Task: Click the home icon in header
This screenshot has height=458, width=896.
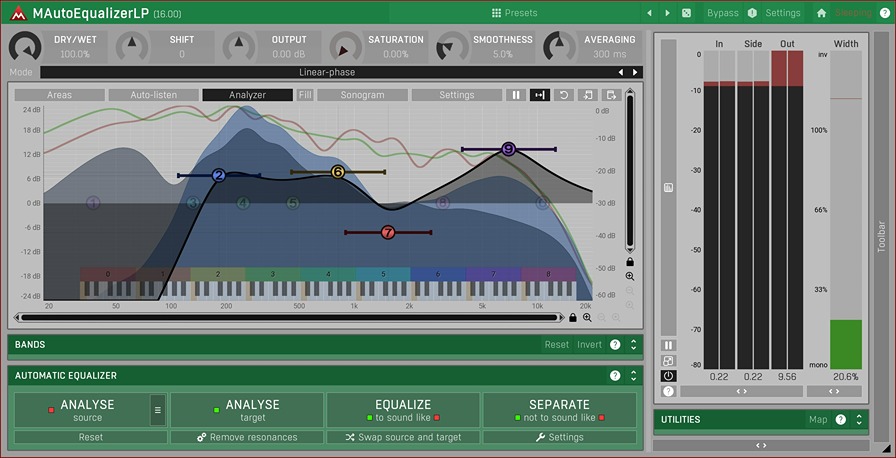Action: [821, 13]
